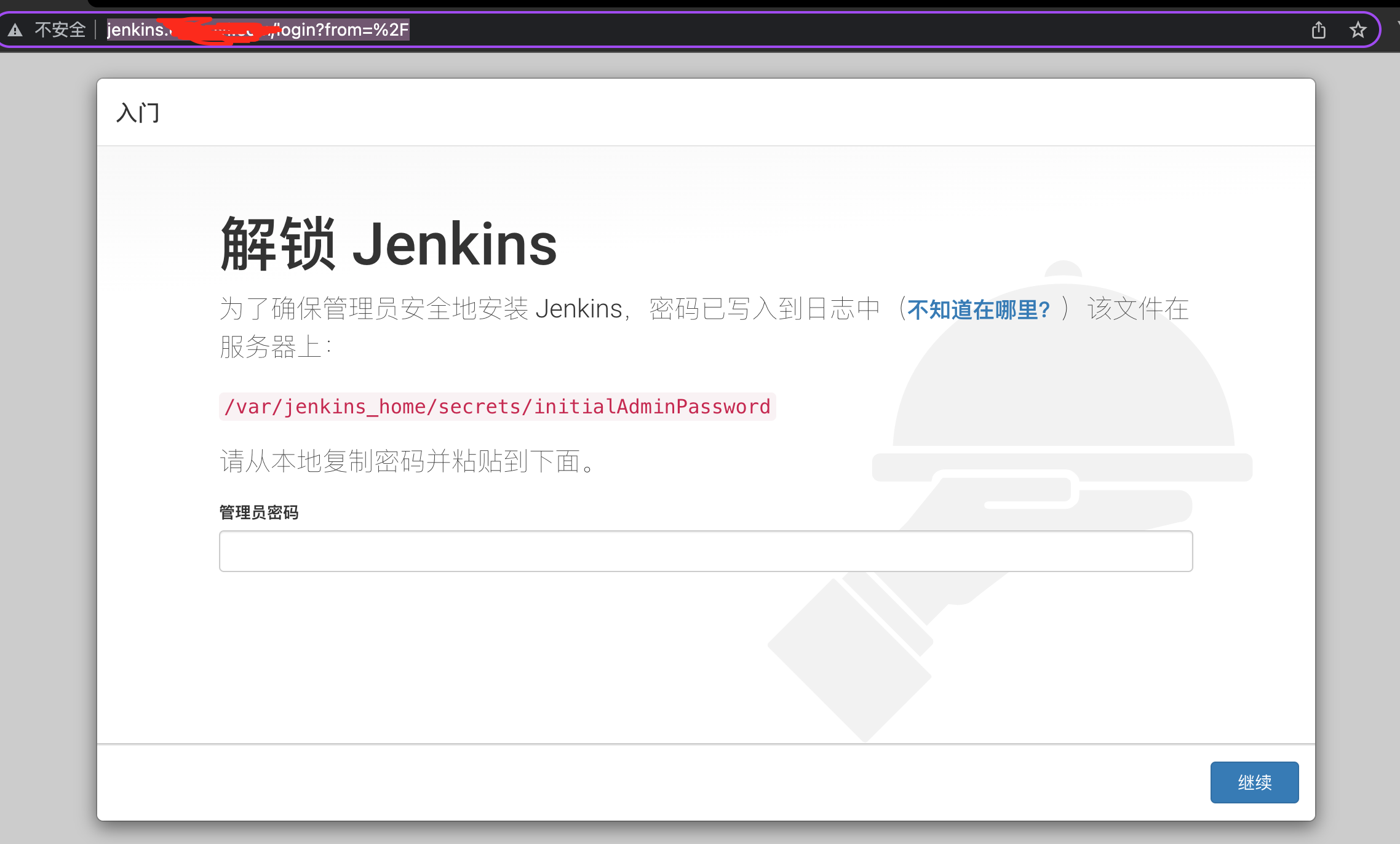
Task: Click the initialAdminPassword file path text
Action: coord(497,407)
